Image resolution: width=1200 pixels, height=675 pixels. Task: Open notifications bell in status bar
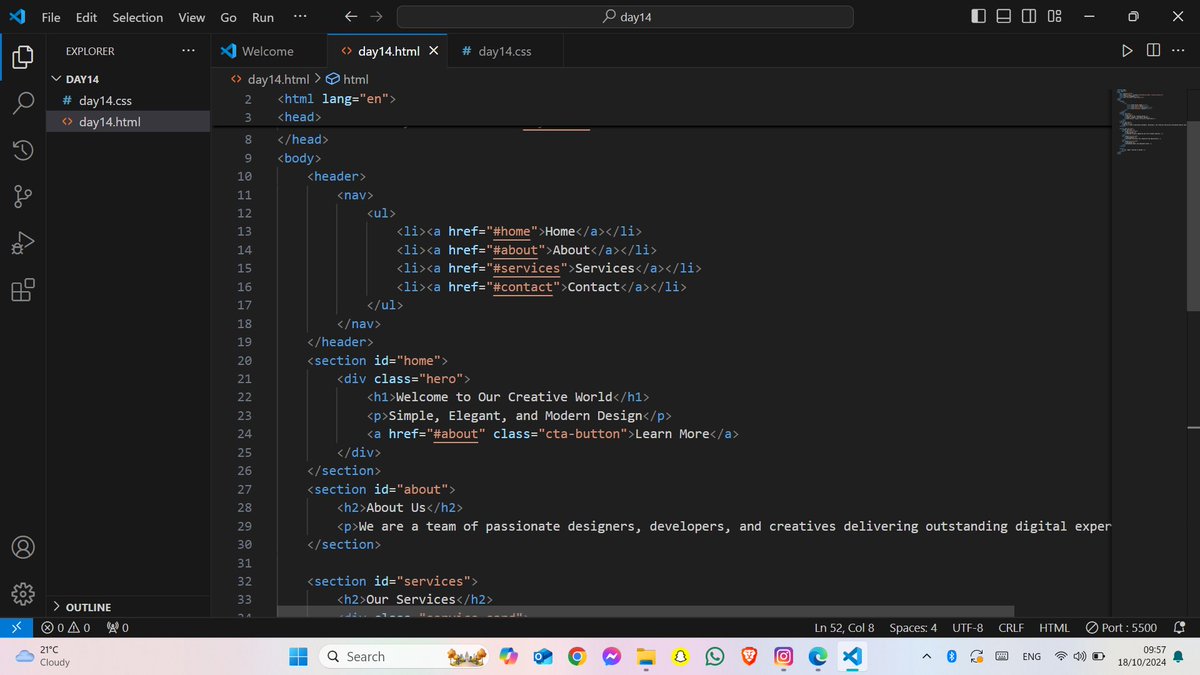[1180, 627]
